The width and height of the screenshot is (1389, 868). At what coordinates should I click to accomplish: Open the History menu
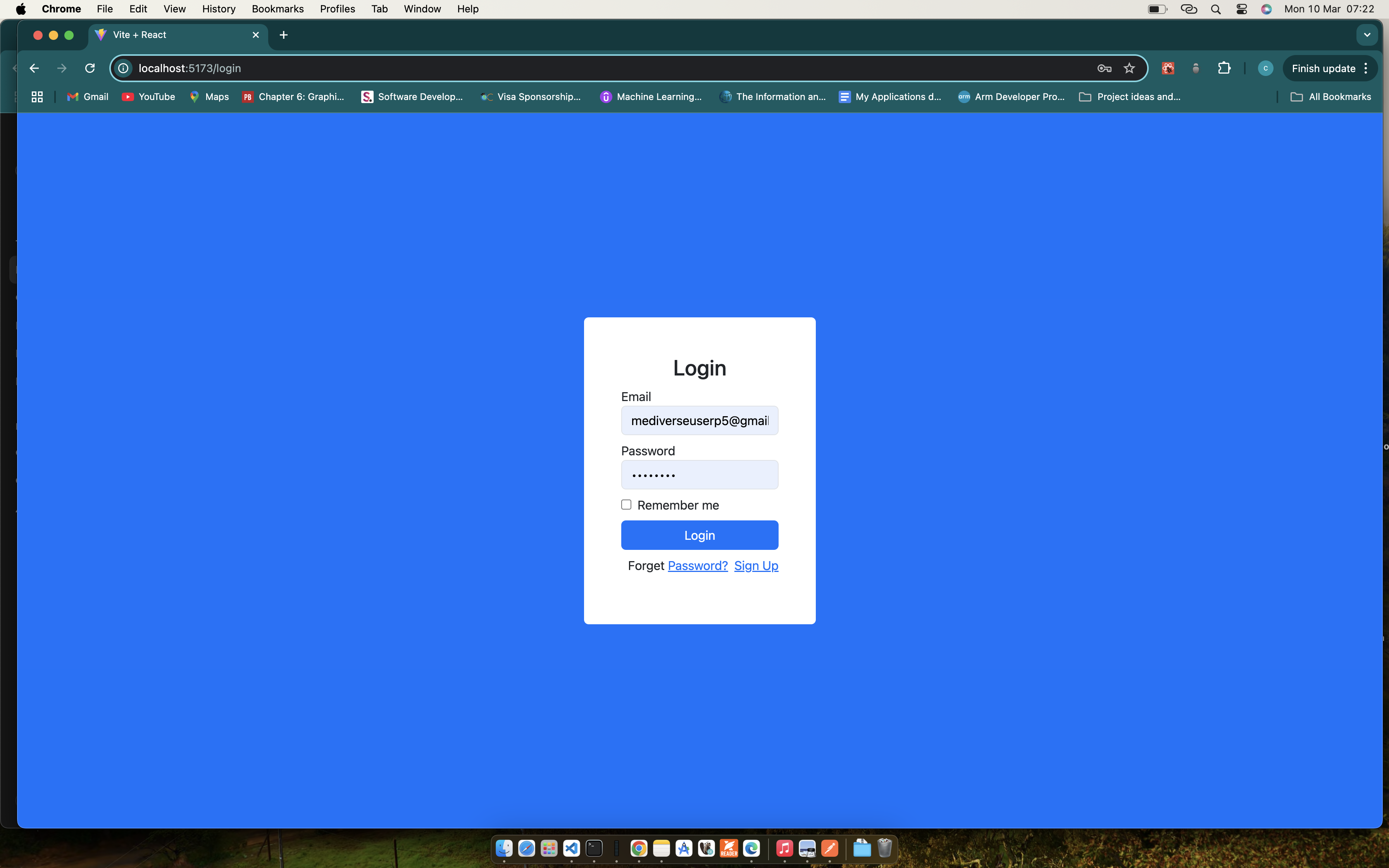(218, 9)
